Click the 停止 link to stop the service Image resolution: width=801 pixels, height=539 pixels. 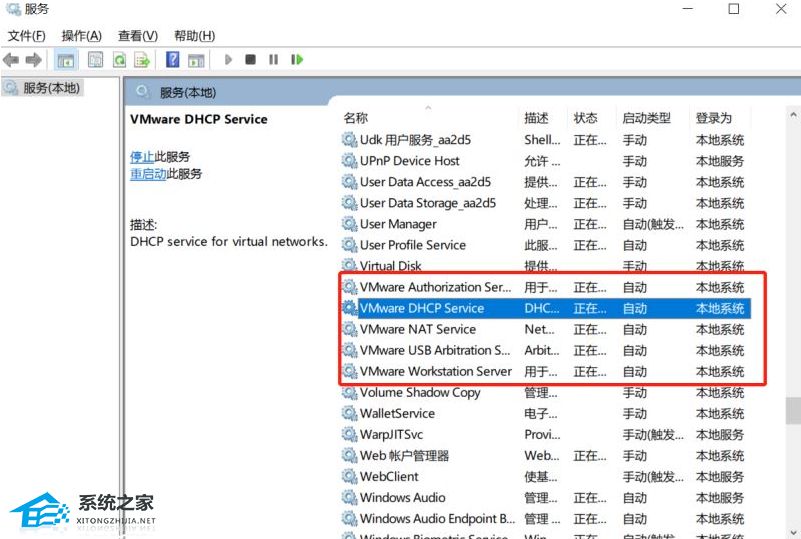point(142,157)
